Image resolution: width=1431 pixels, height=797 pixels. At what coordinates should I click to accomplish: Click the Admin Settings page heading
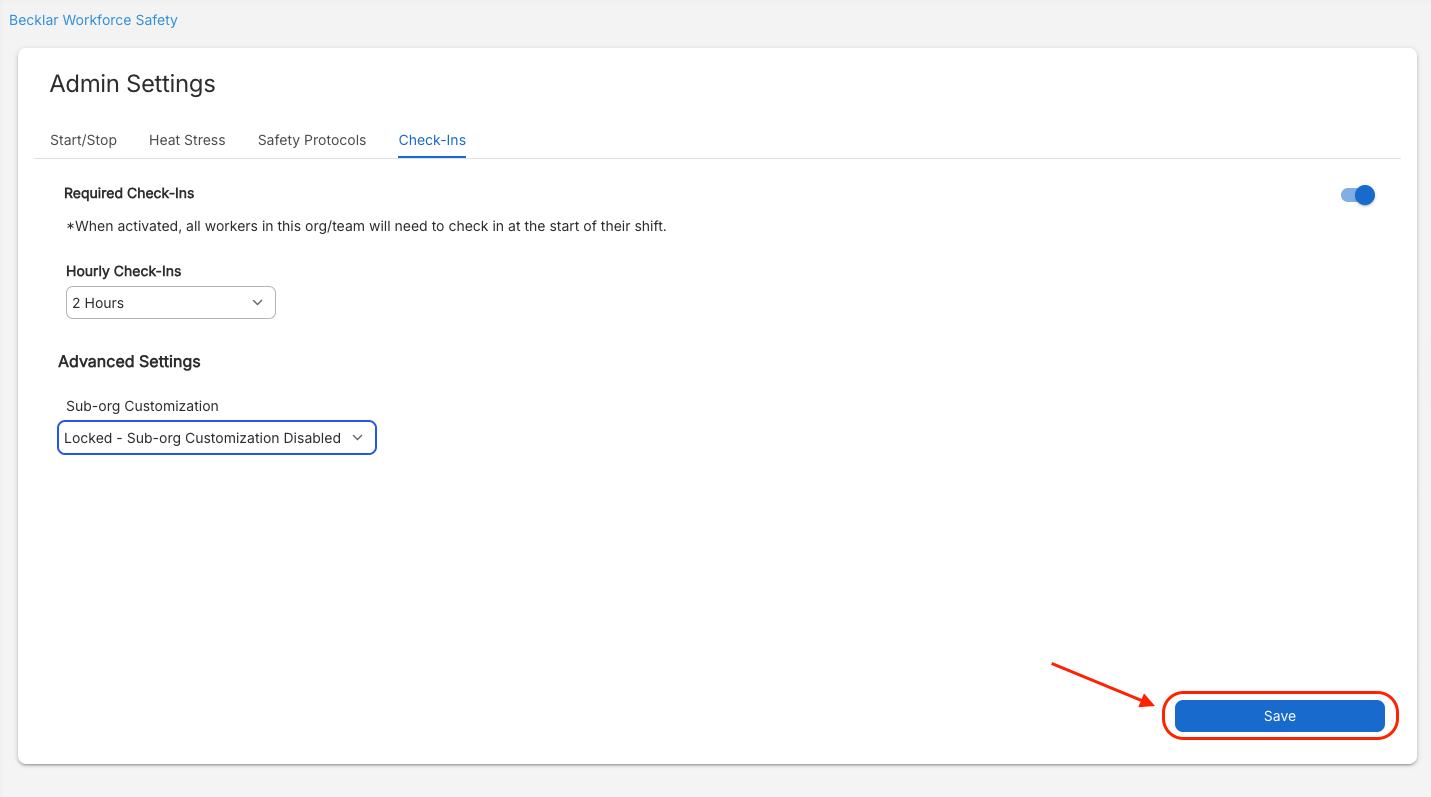point(132,84)
